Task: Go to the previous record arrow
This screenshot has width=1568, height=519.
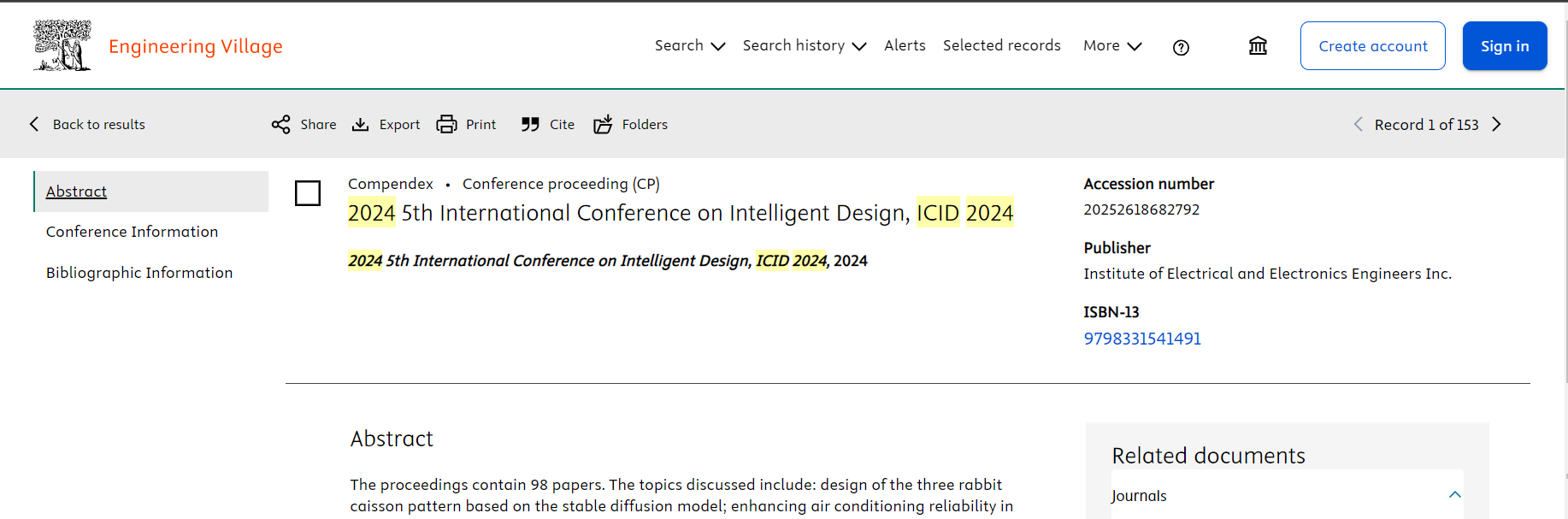Action: click(1358, 124)
